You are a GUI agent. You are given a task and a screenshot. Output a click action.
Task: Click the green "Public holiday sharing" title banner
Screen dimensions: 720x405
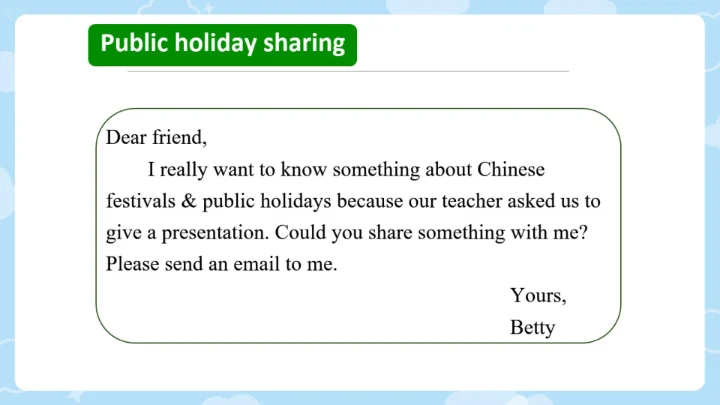[x=222, y=45]
